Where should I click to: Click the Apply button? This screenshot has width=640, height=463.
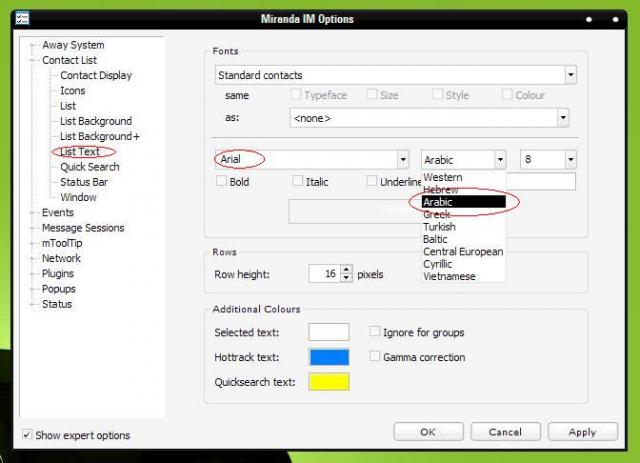point(582,432)
